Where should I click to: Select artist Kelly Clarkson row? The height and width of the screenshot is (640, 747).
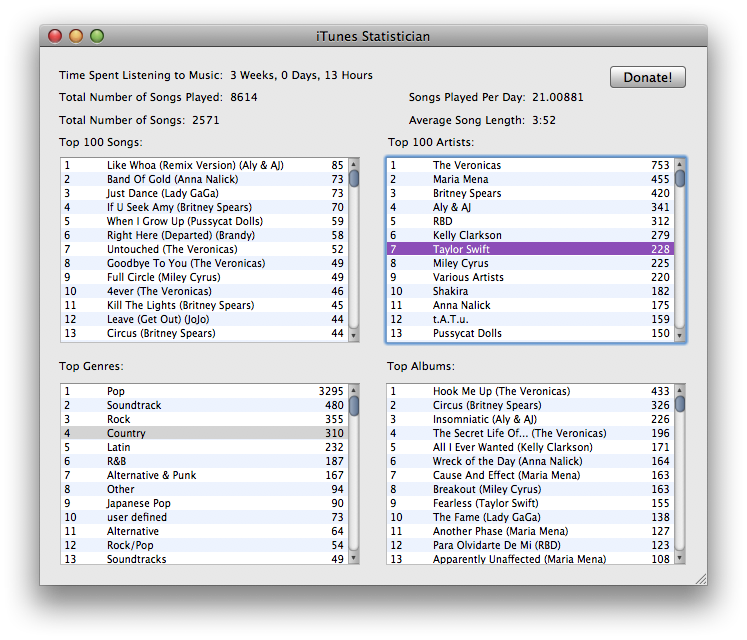(531, 235)
